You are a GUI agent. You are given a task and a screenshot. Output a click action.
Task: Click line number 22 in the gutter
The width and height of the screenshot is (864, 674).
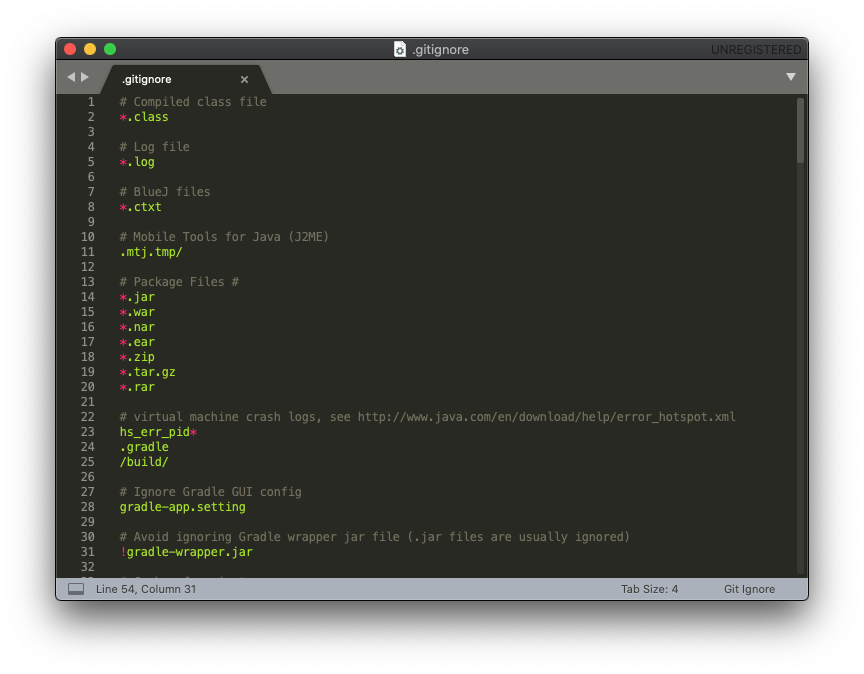(x=88, y=417)
